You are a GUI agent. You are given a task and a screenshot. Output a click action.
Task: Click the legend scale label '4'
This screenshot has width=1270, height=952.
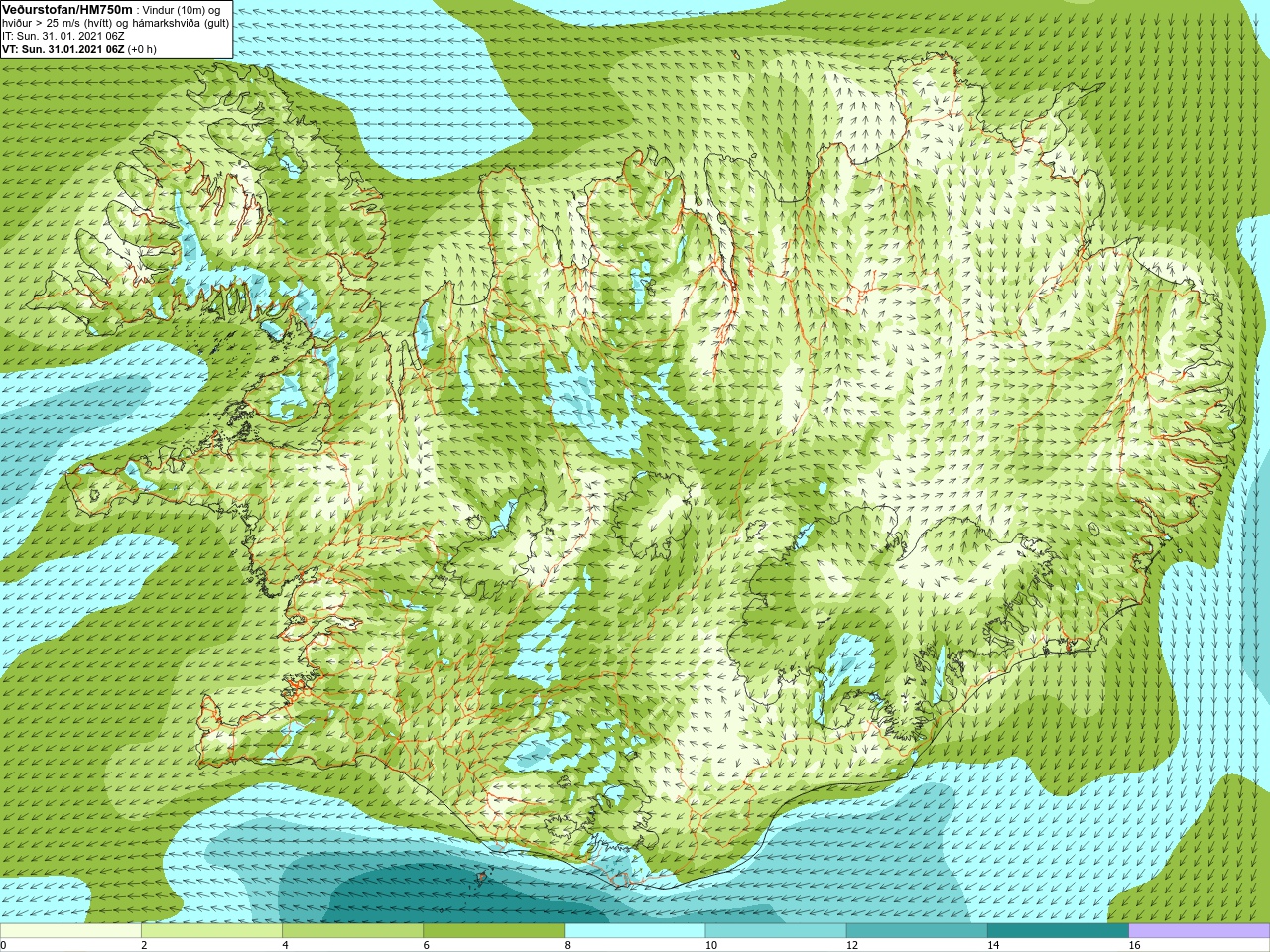point(285,946)
